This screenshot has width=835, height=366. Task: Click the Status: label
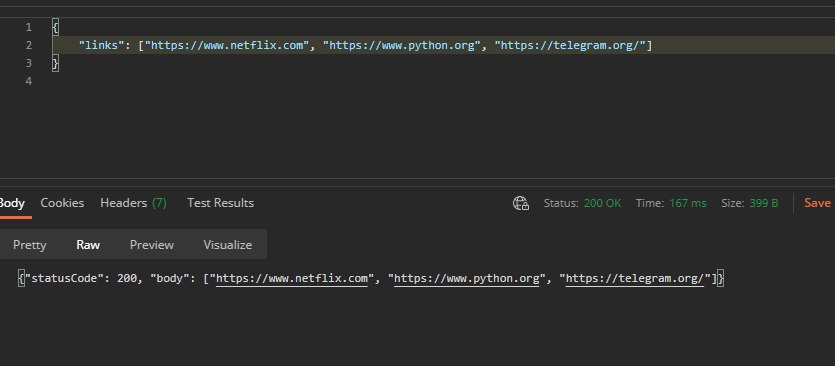[561, 203]
